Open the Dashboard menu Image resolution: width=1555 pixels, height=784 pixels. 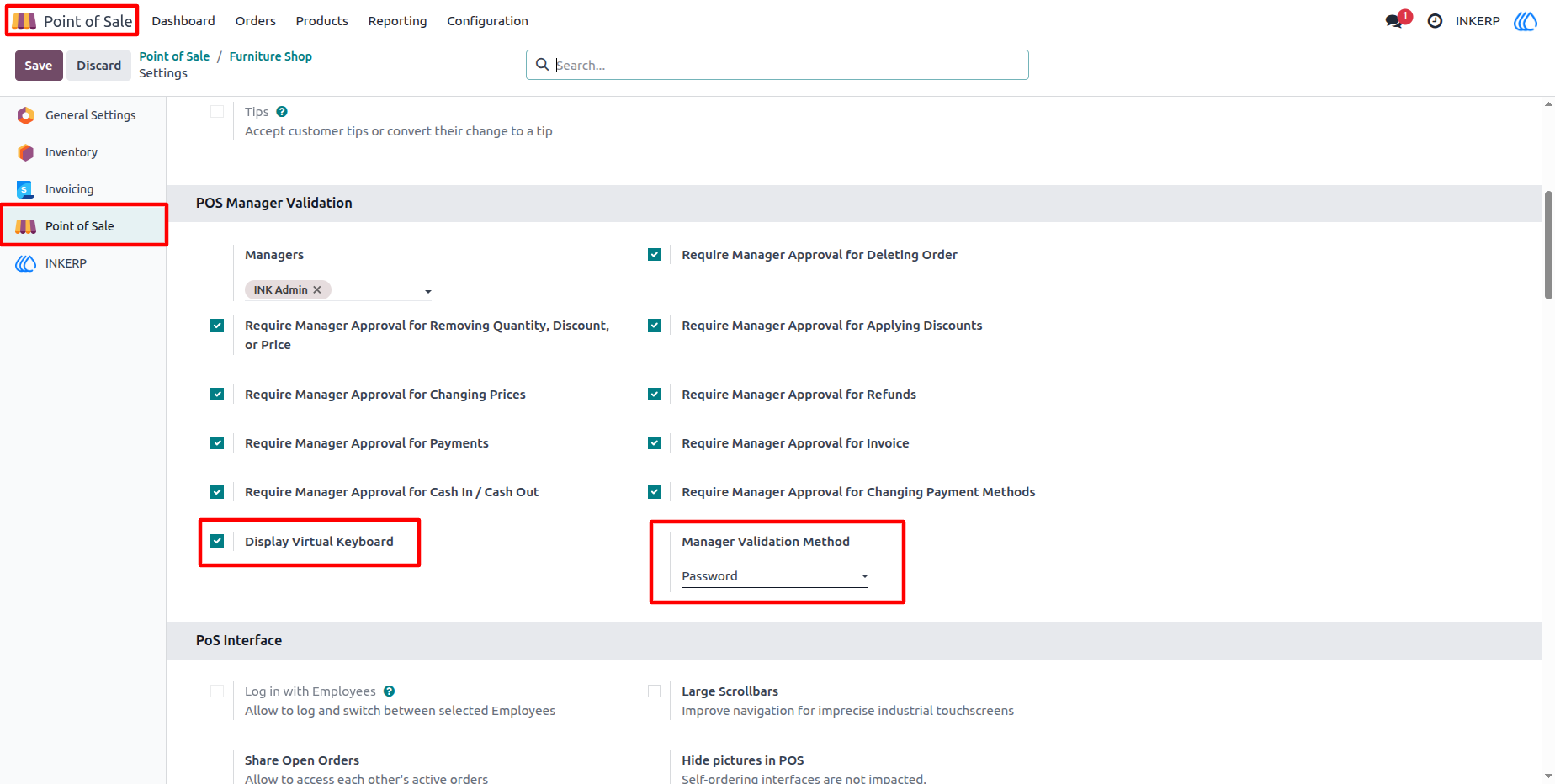183,21
